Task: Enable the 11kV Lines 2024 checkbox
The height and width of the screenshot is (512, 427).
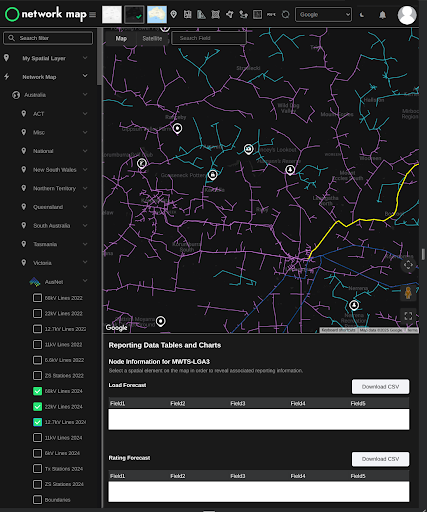Action: (x=37, y=438)
